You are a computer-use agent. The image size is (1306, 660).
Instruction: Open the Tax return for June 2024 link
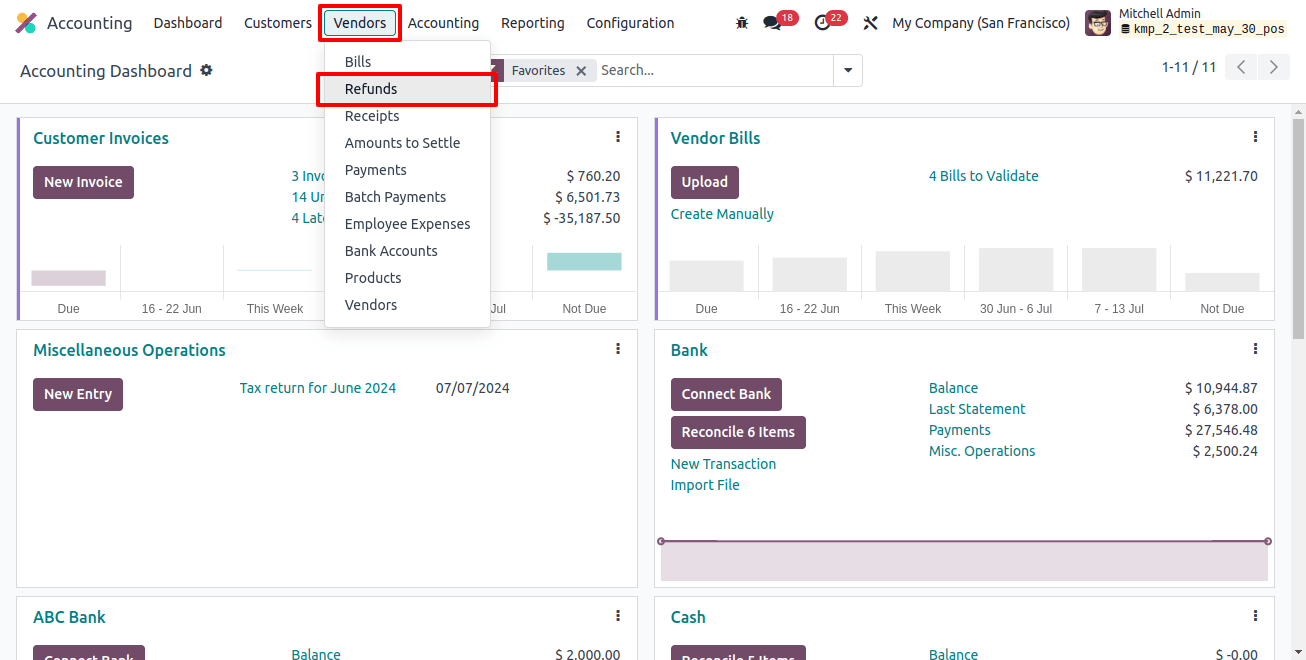318,388
